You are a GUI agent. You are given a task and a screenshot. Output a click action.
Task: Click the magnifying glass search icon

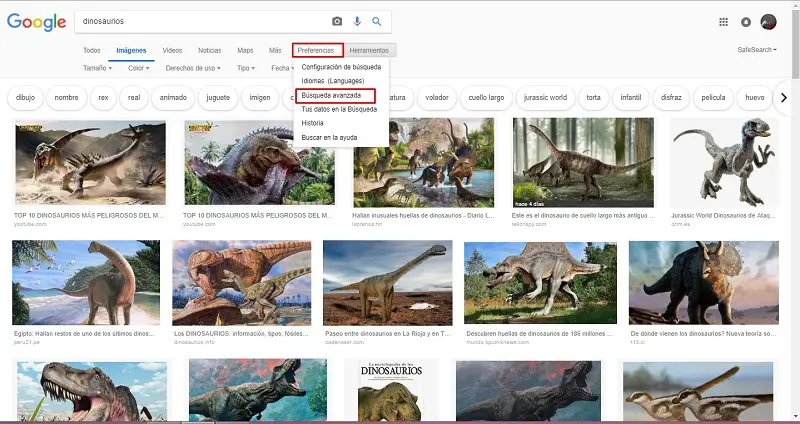pyautogui.click(x=377, y=21)
